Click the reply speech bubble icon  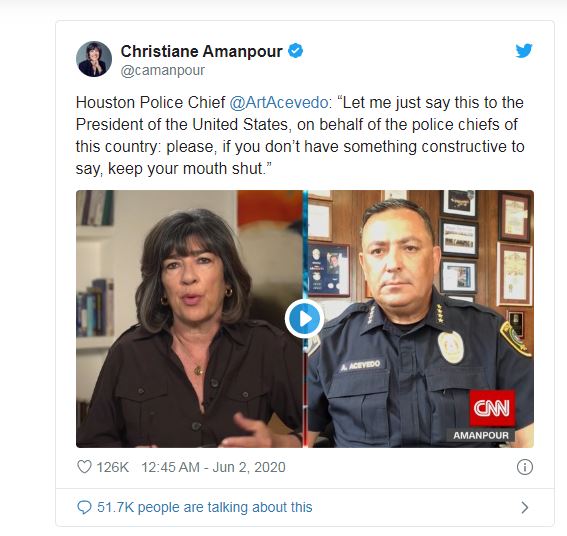[x=84, y=507]
